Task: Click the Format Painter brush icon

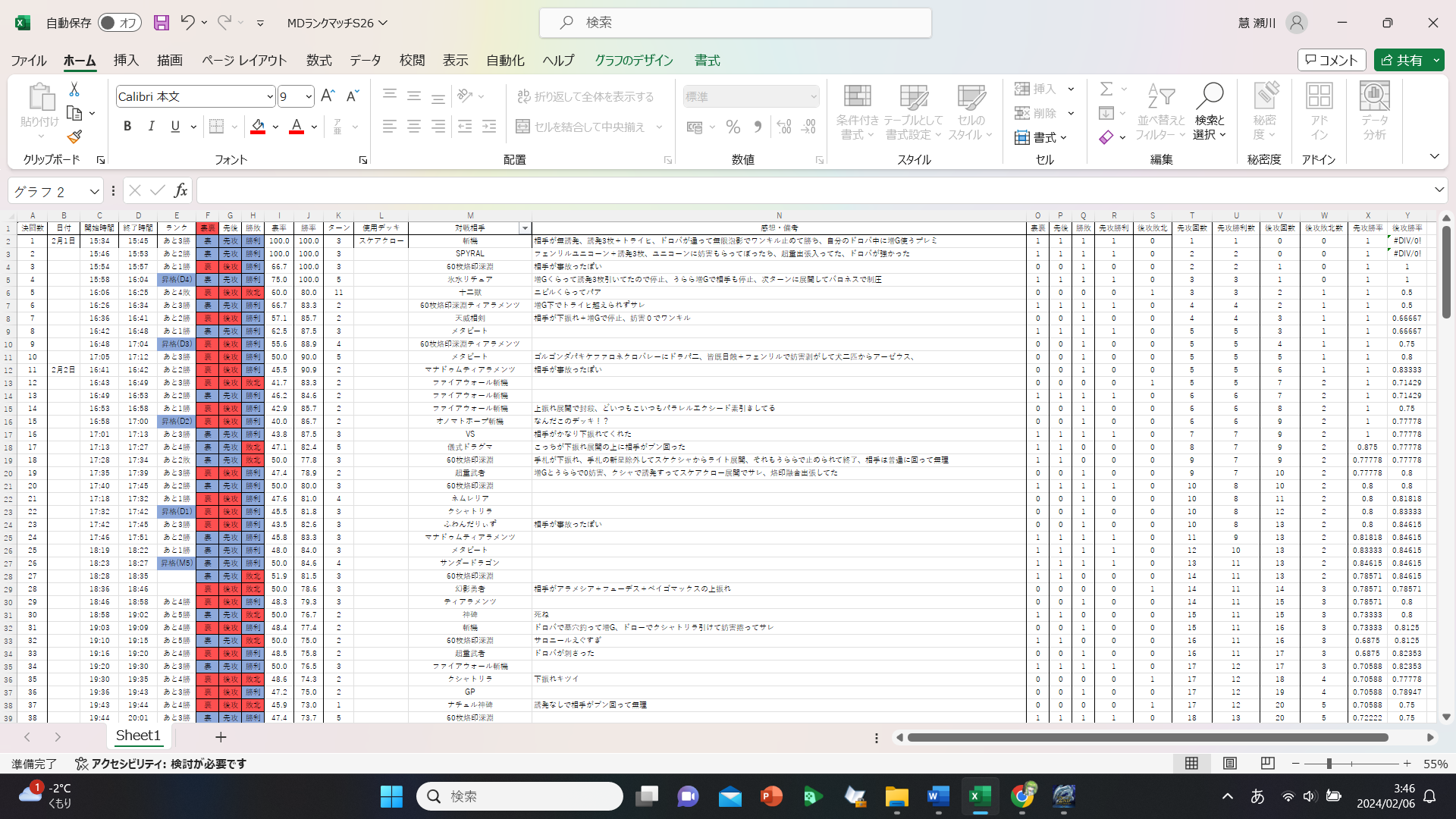Action: point(74,137)
